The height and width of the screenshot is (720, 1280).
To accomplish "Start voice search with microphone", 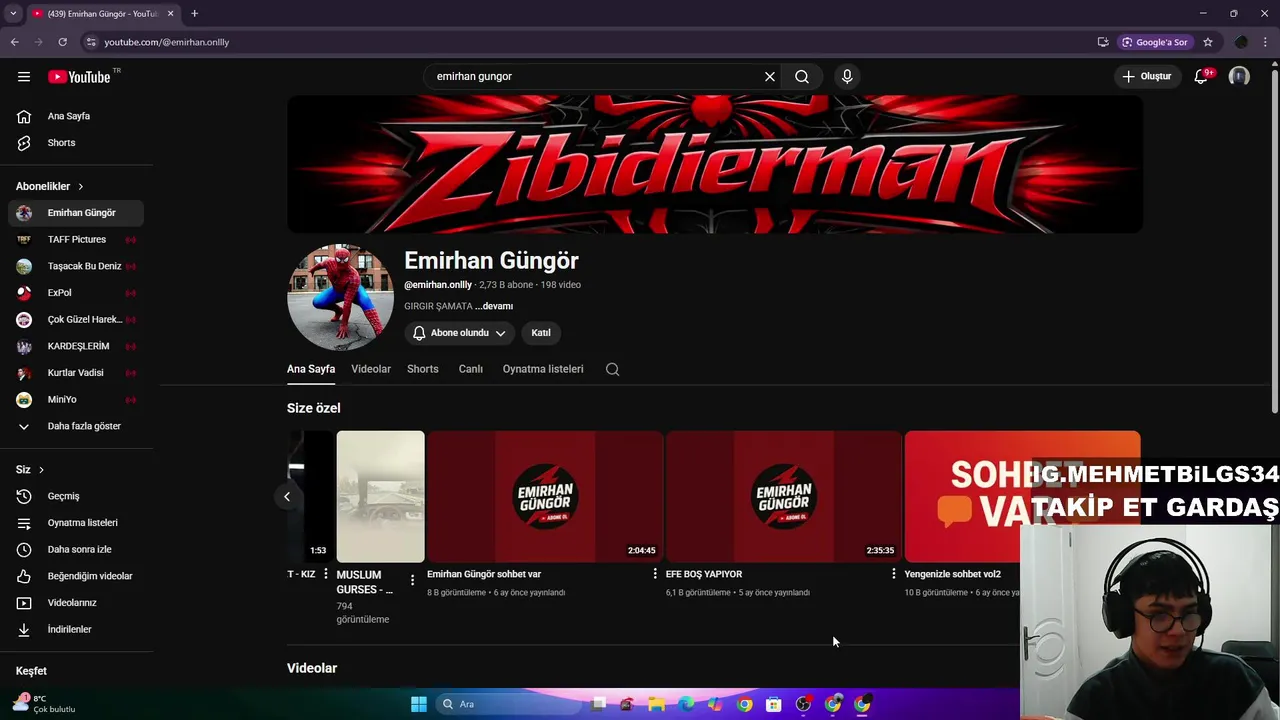I will (x=847, y=77).
